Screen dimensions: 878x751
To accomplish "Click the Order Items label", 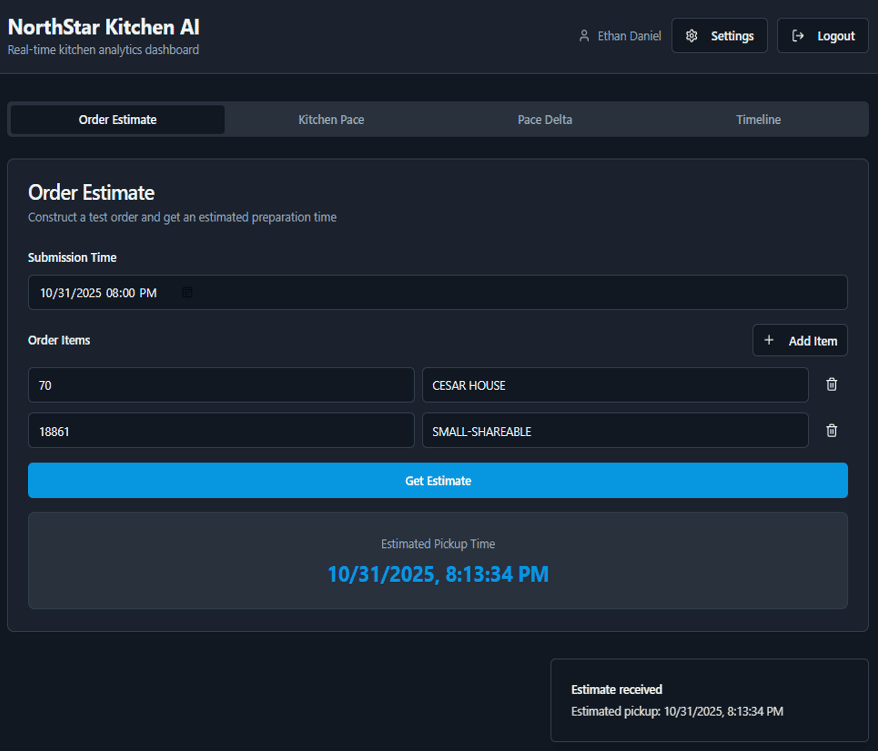I will [x=59, y=340].
